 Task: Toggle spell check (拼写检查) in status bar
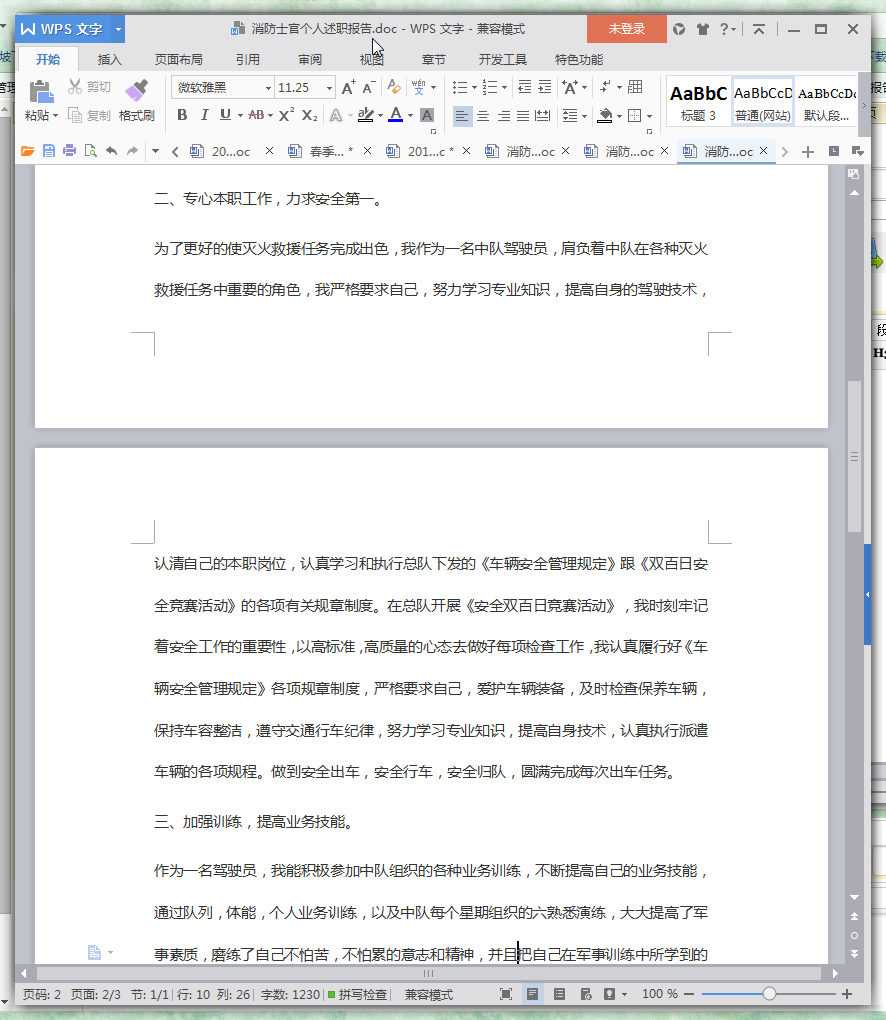pos(356,995)
